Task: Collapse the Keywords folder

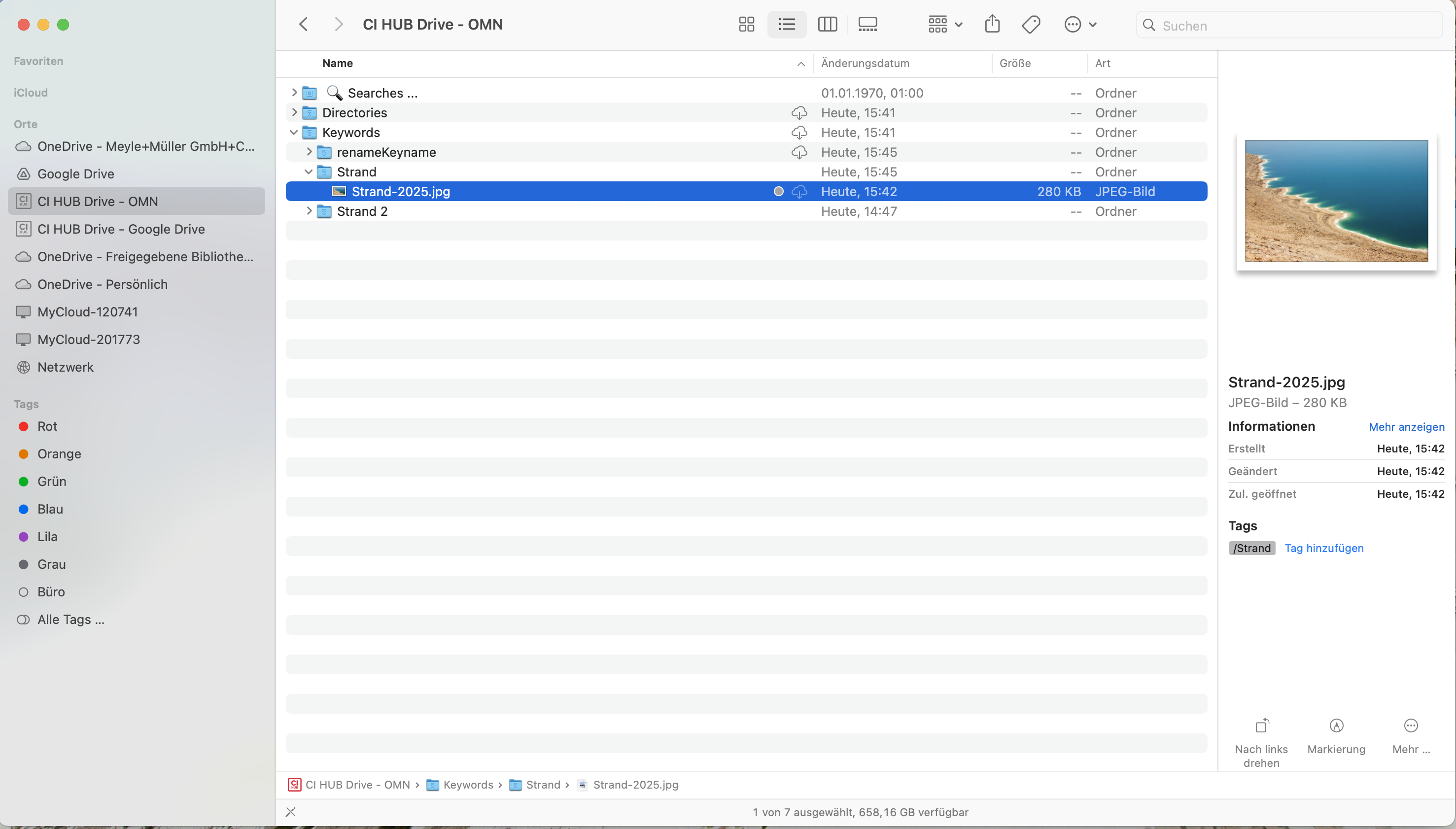Action: 294,133
